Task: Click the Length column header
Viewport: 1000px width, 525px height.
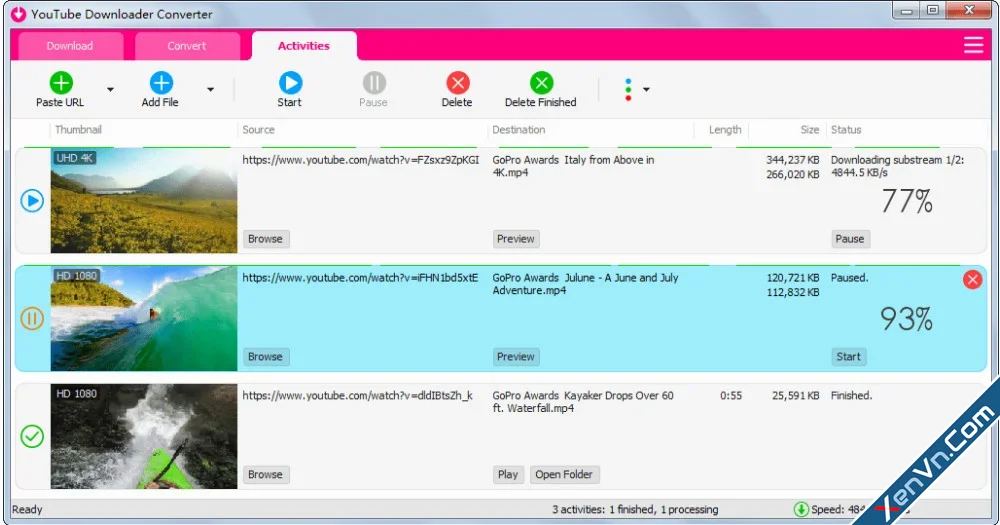Action: coord(725,129)
